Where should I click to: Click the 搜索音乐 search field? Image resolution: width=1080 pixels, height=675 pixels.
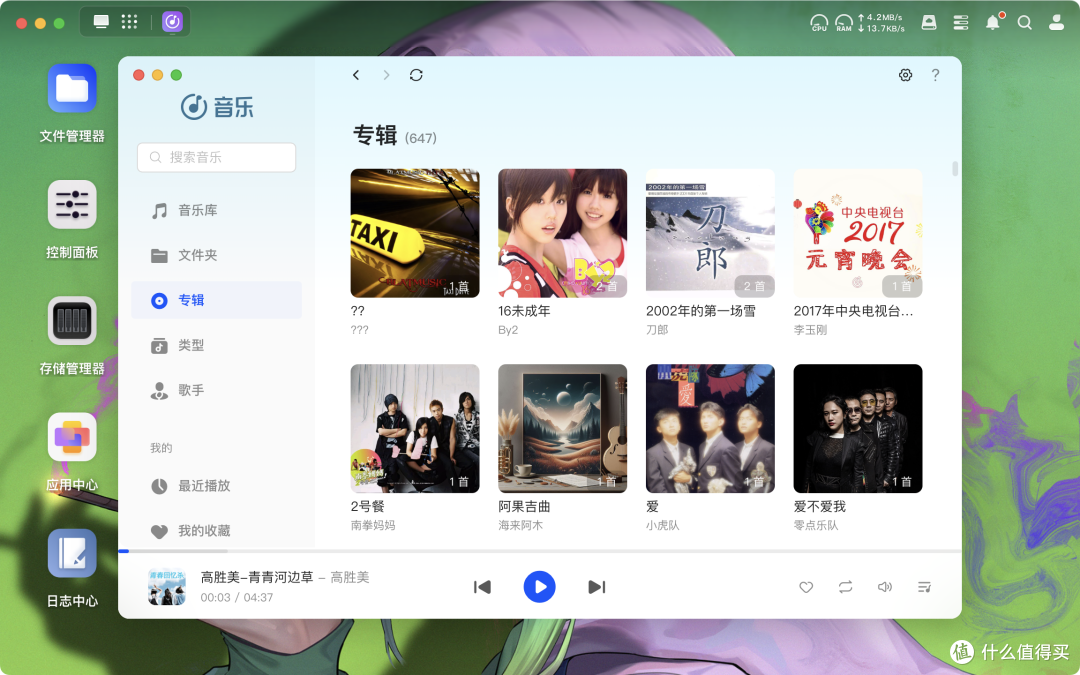[216, 157]
